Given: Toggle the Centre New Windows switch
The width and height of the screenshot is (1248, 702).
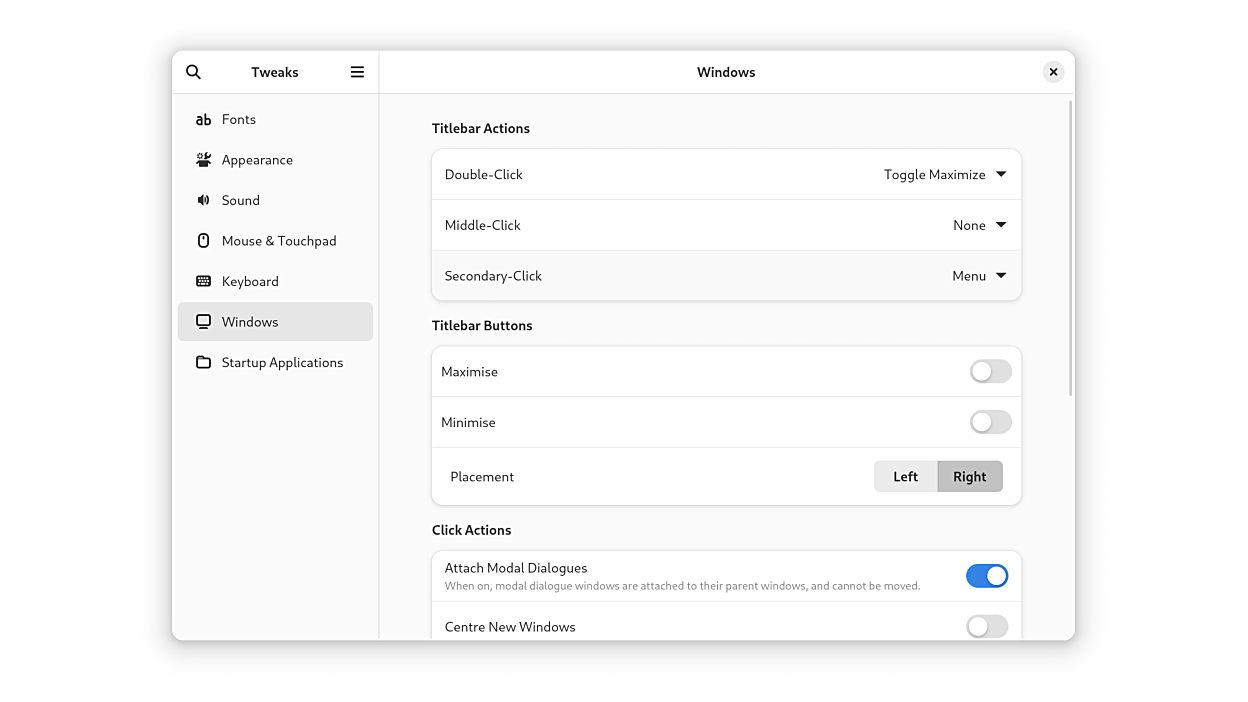Looking at the screenshot, I should coord(986,626).
